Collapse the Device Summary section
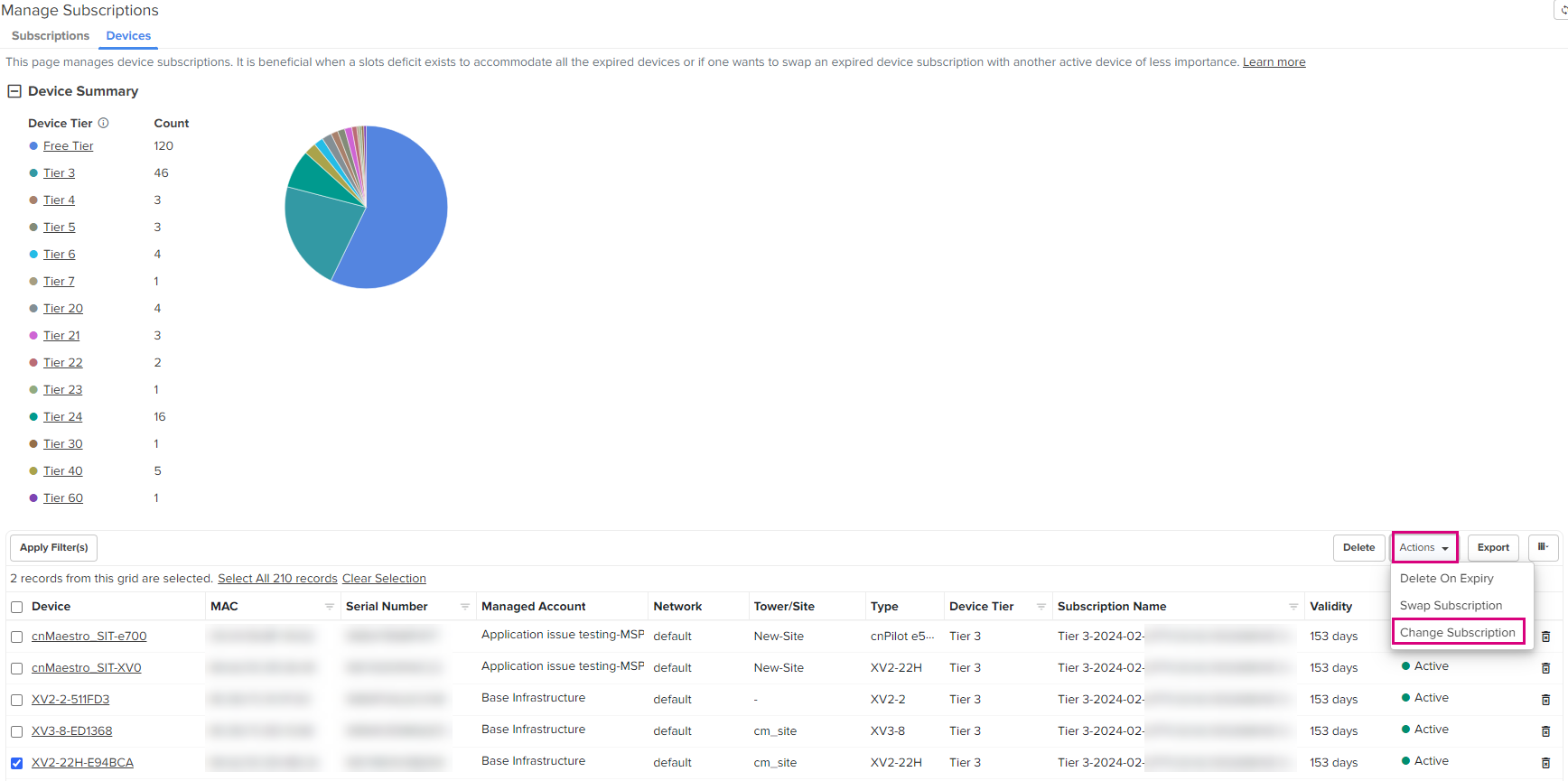Screen dimensions: 1568x781 (14, 91)
